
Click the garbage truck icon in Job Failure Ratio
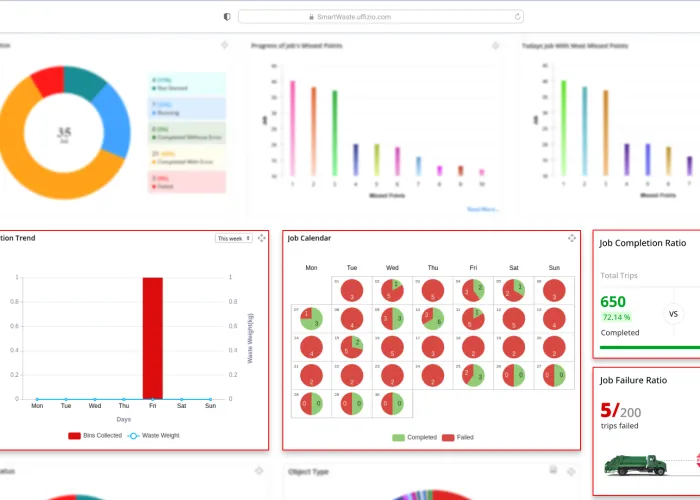pos(635,464)
